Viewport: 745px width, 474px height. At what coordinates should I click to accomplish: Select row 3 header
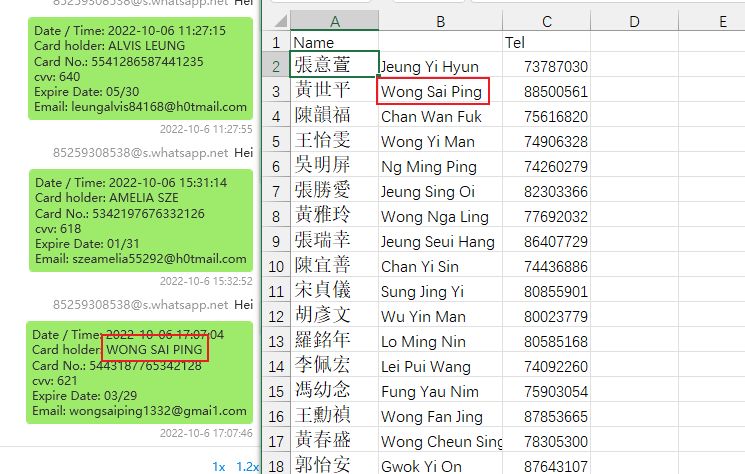click(x=276, y=91)
